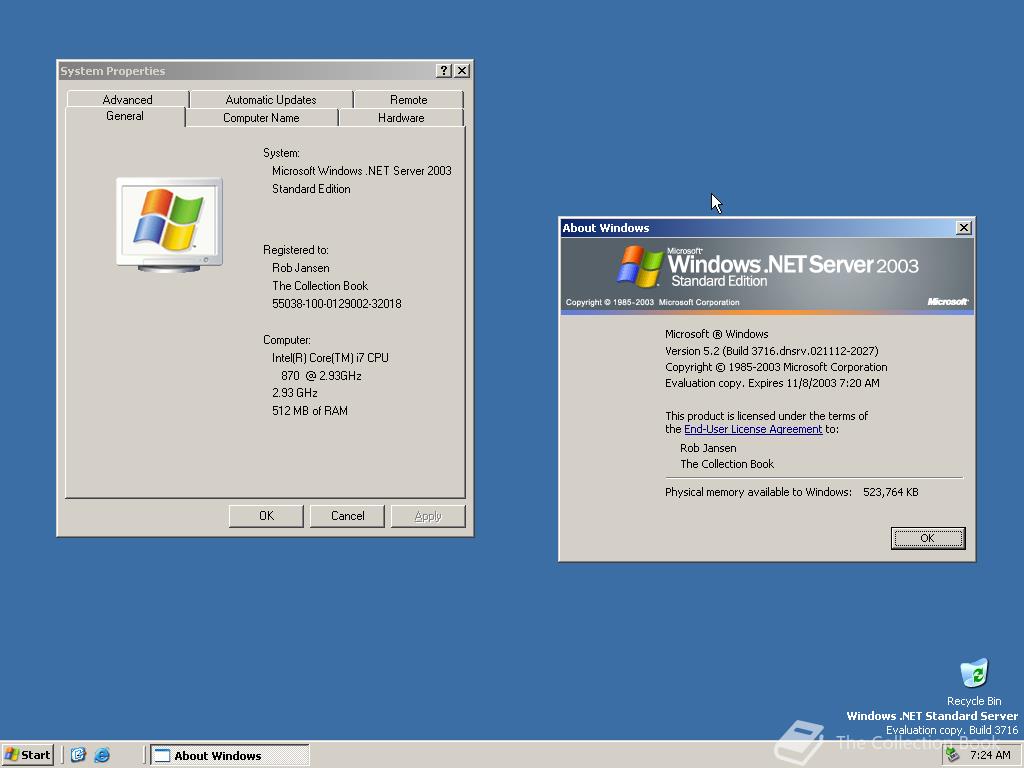Click the About Windows taskbar button
Viewport: 1024px width, 768px height.
point(230,756)
